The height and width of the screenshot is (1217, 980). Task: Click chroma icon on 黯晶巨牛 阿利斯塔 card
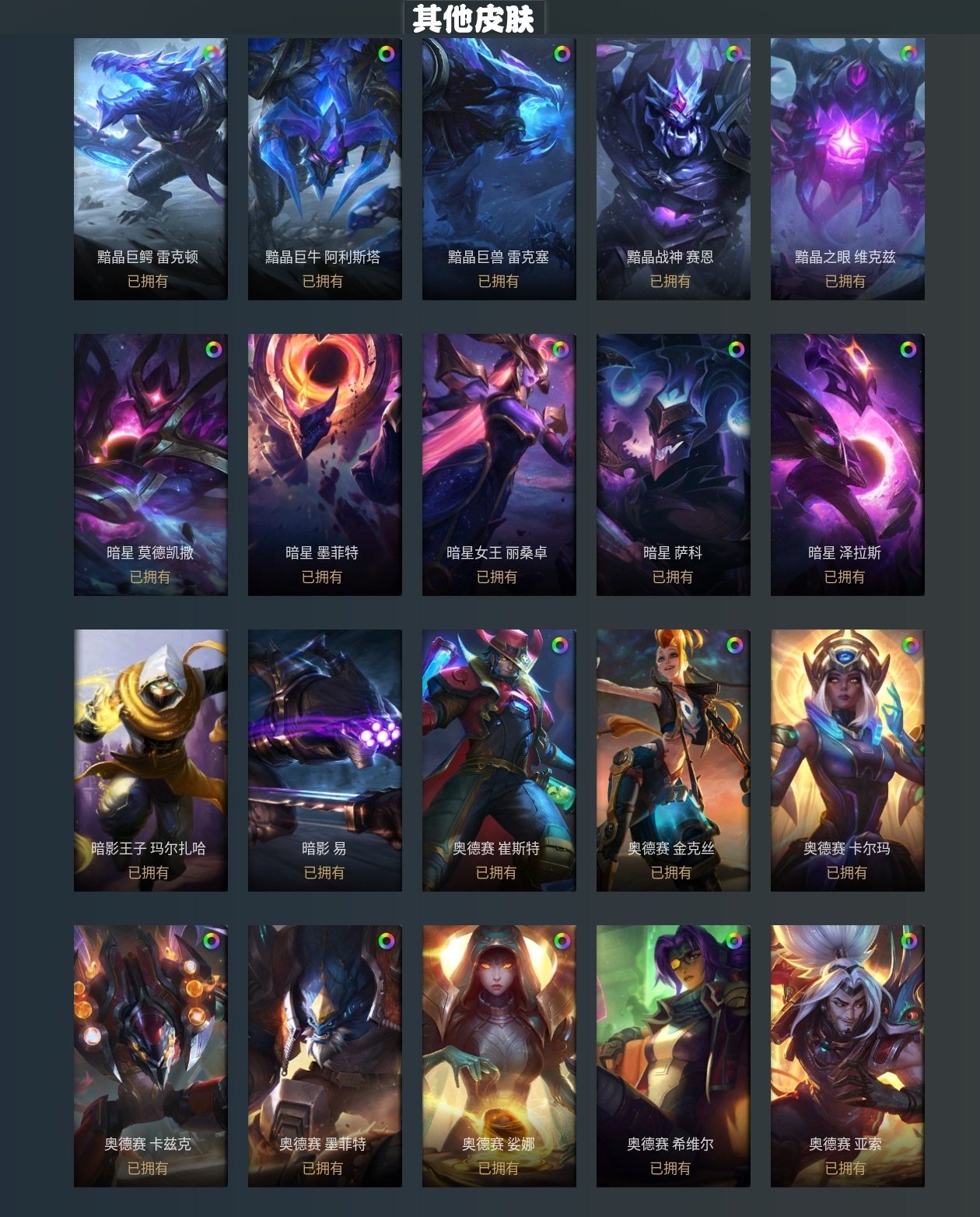pyautogui.click(x=387, y=54)
